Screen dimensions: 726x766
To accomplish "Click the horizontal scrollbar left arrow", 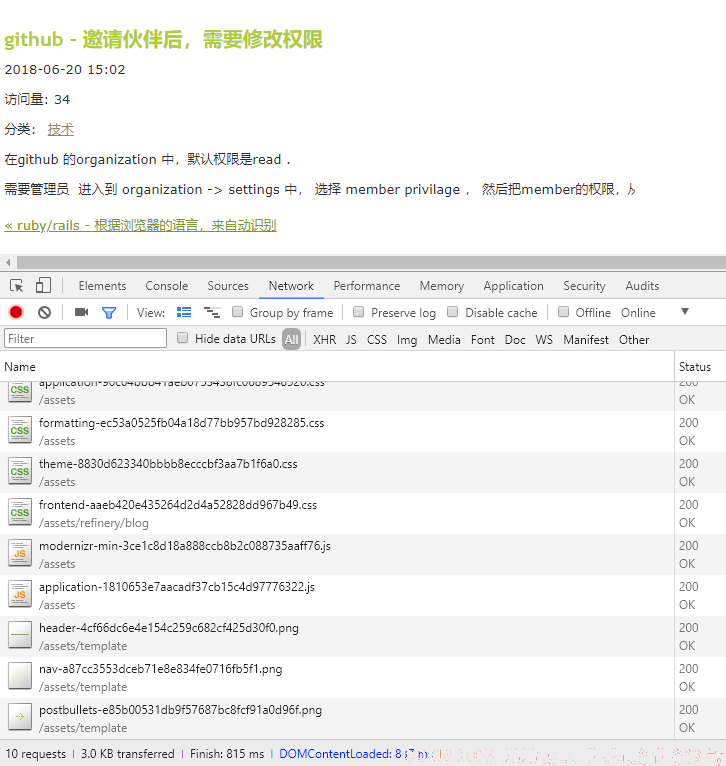I will [x=8, y=262].
